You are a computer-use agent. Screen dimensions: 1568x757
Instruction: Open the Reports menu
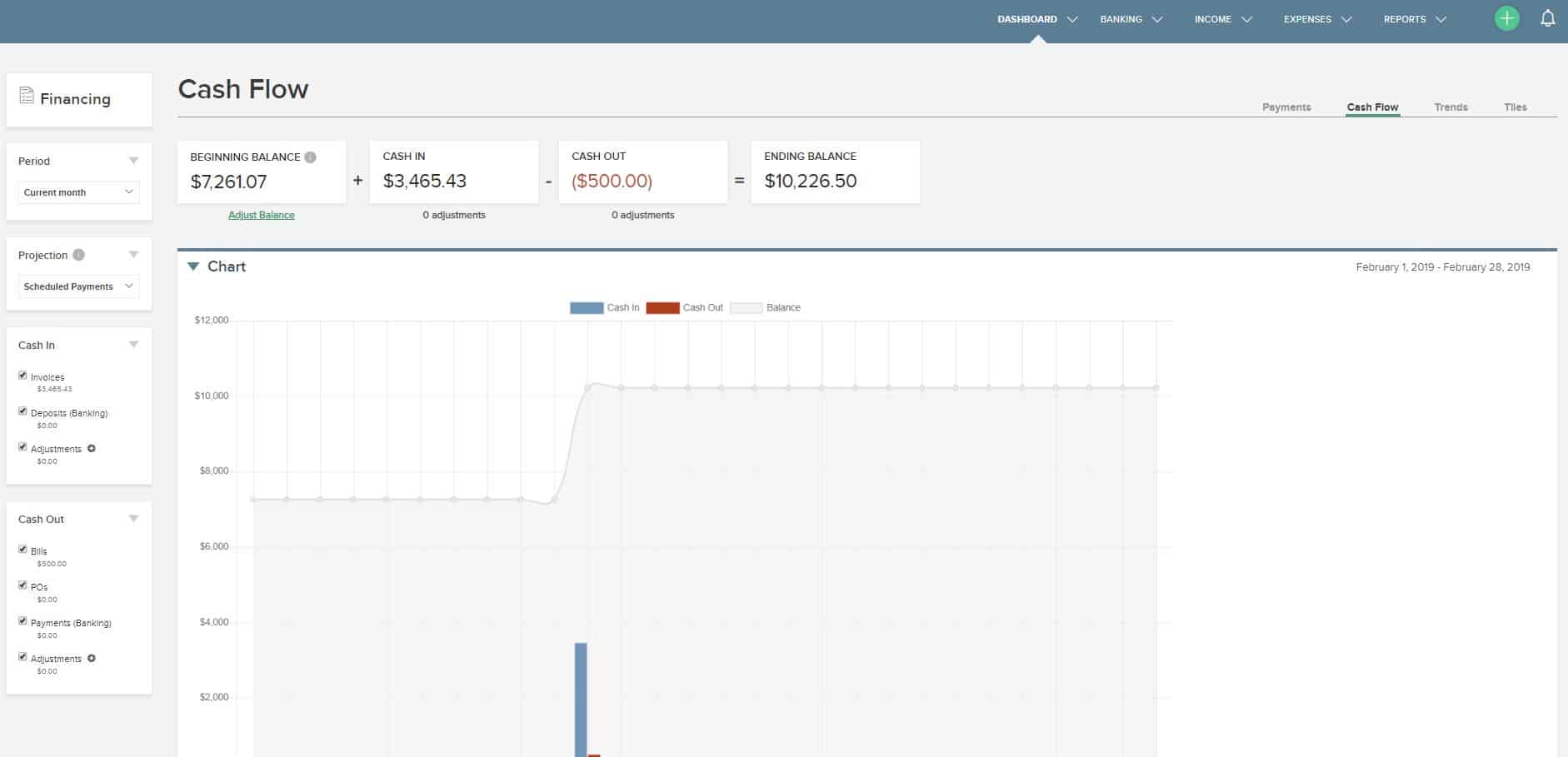[x=1415, y=19]
